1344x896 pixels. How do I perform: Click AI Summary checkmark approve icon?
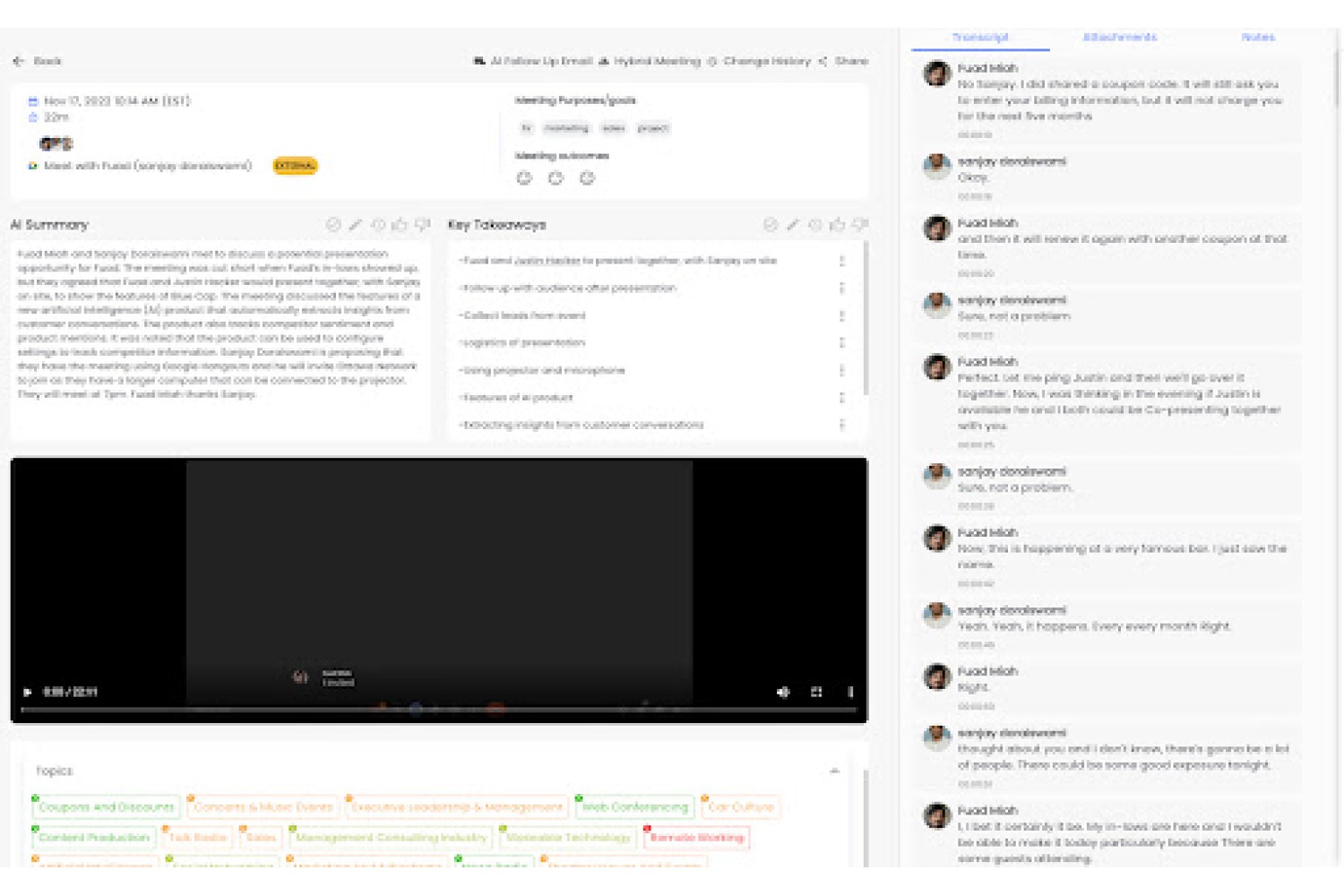(x=333, y=224)
